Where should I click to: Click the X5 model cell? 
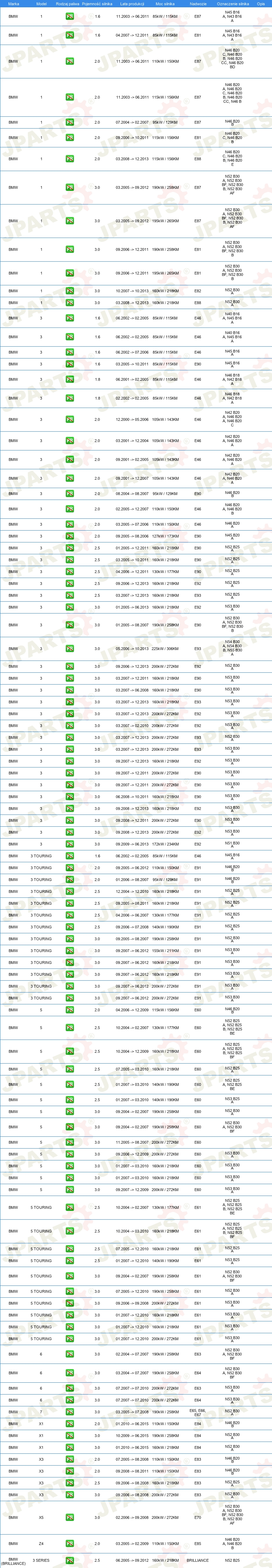[41, 1517]
